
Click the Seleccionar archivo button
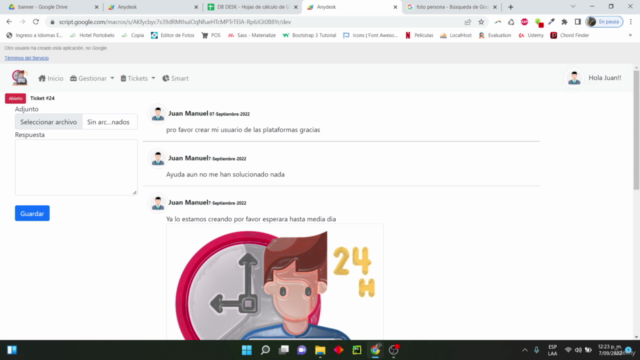(49, 122)
